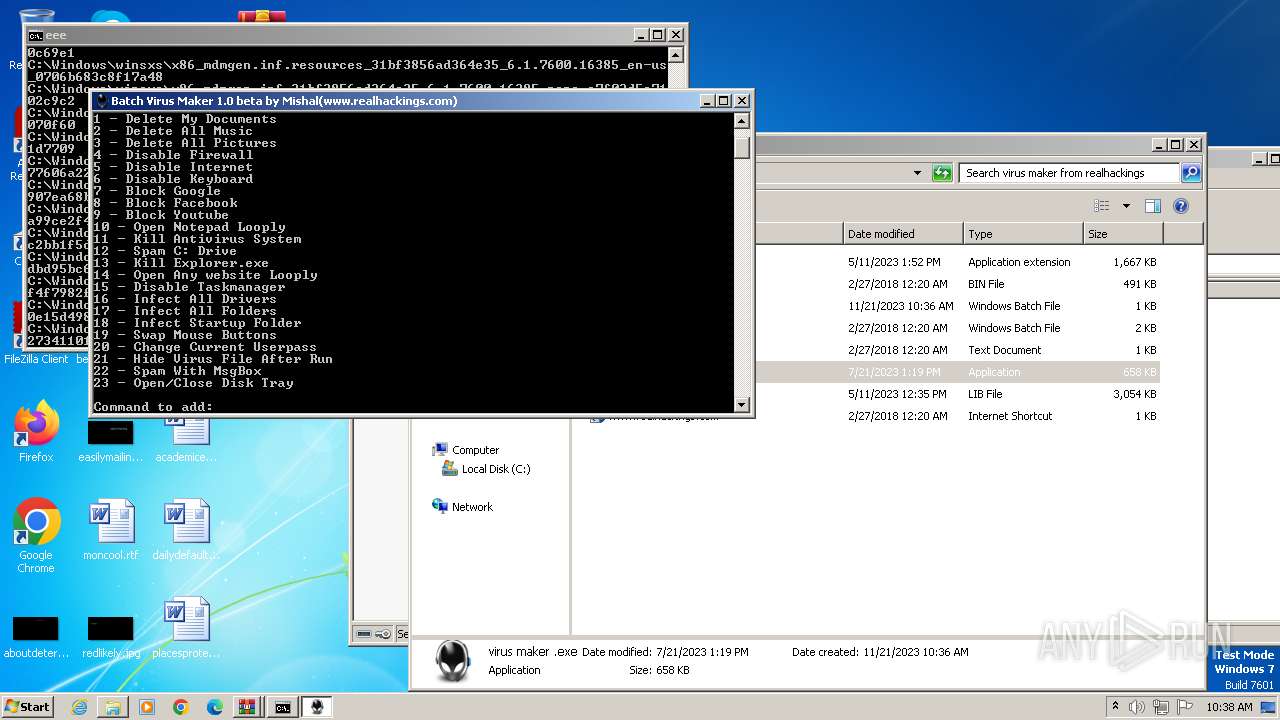Minimize the Batch Virus Maker window
Image resolution: width=1280 pixels, height=720 pixels.
[x=707, y=101]
